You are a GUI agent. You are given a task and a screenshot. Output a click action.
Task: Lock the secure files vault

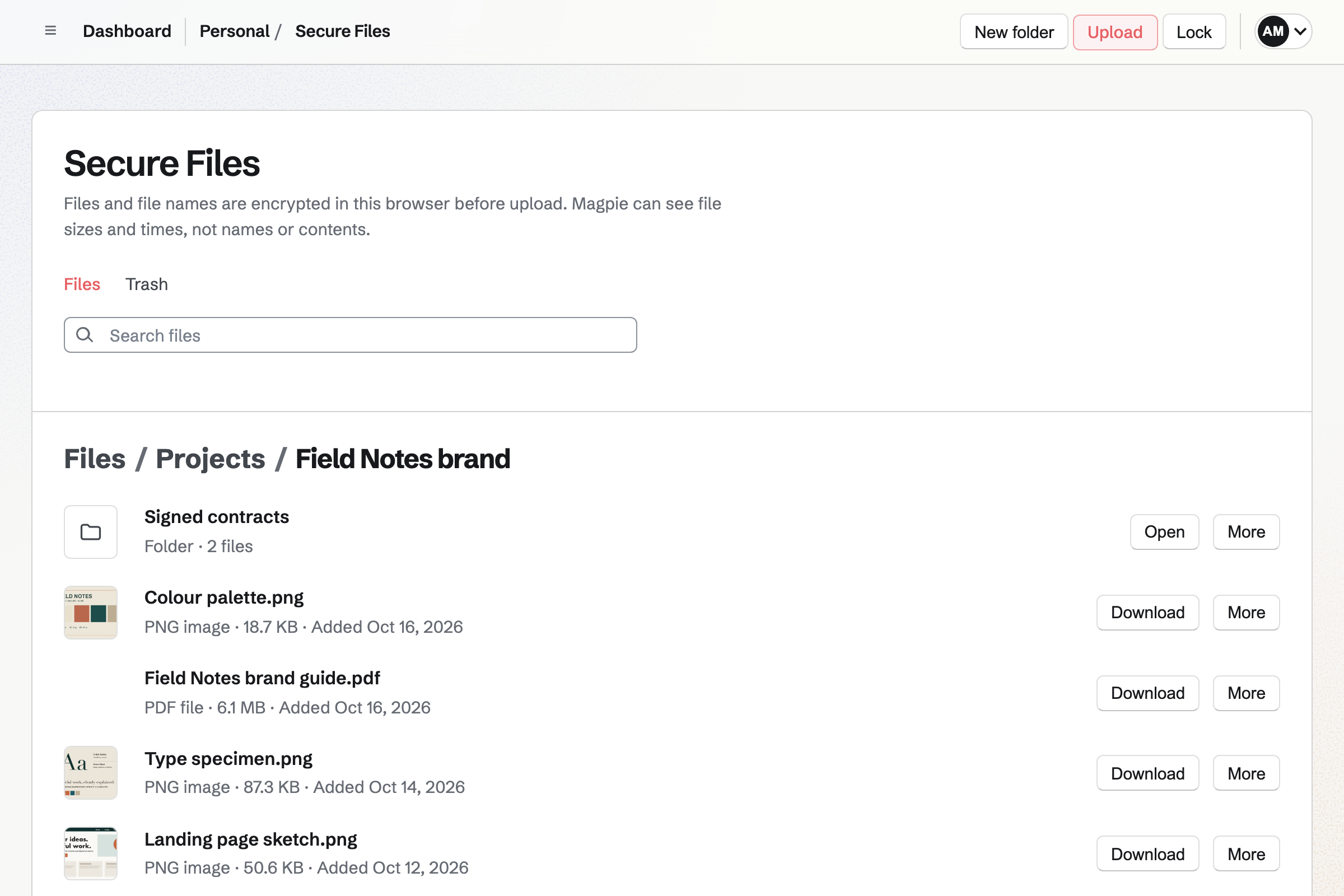[x=1194, y=32]
